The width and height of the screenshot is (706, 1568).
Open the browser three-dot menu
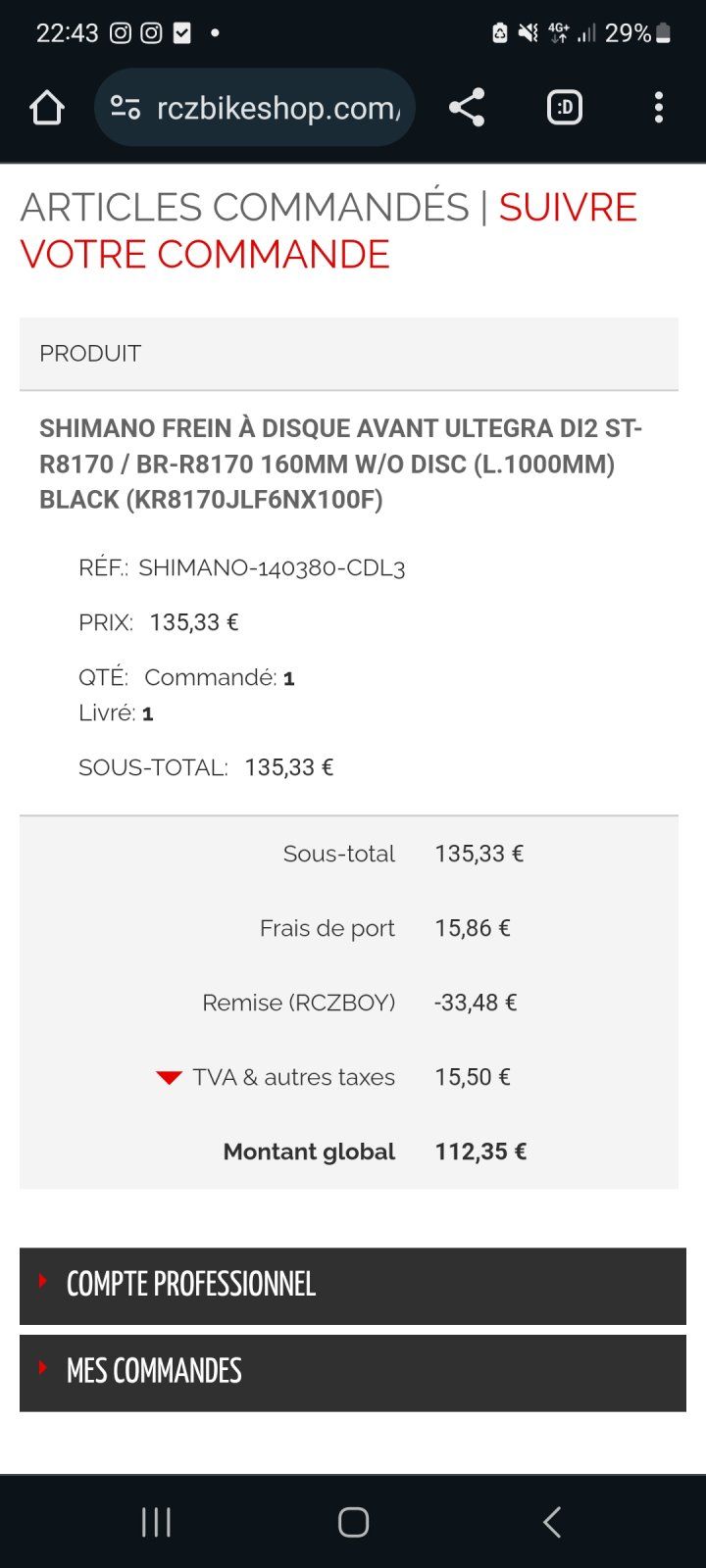pos(658,108)
